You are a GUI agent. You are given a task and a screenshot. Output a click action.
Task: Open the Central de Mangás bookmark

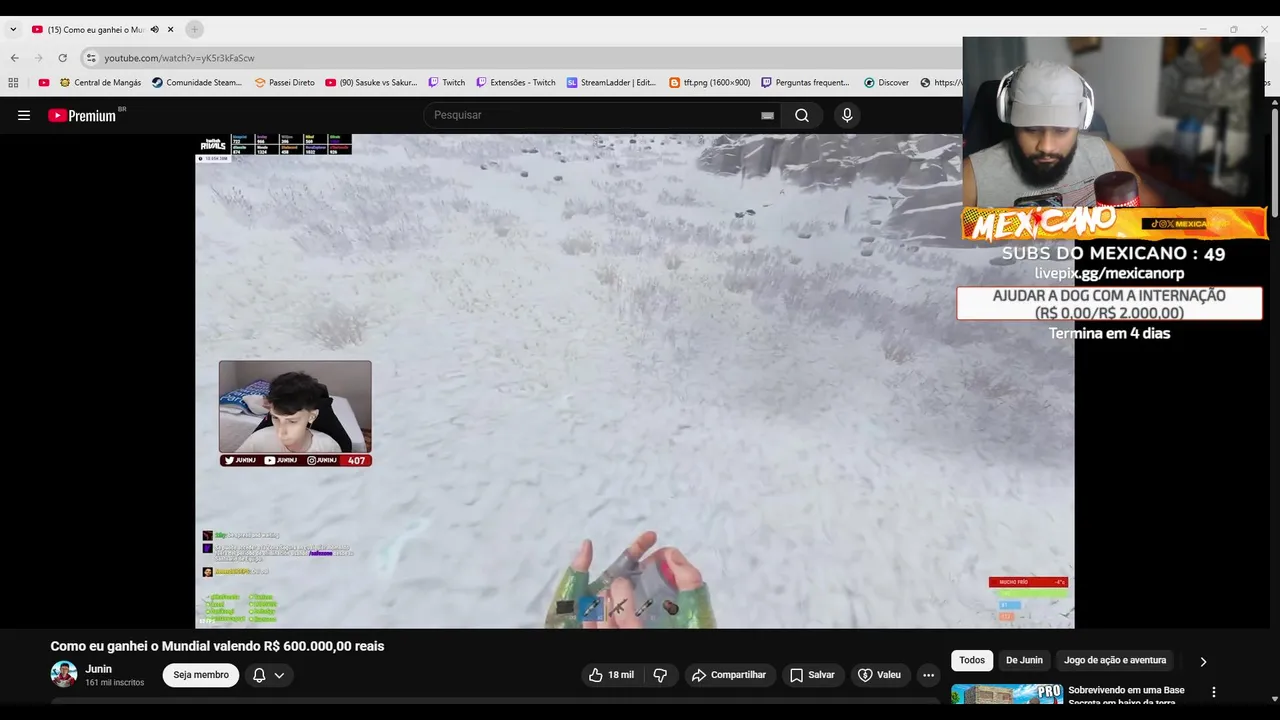[x=101, y=83]
